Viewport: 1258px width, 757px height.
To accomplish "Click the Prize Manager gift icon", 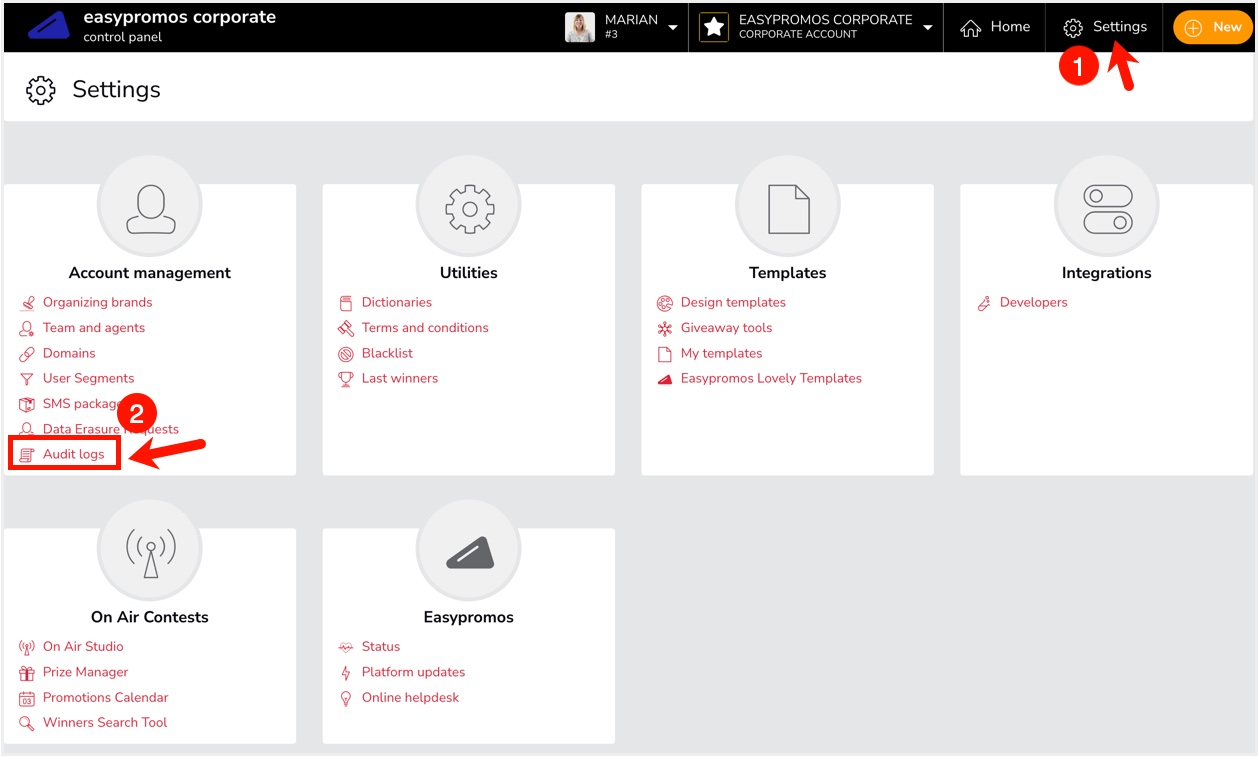I will (27, 673).
